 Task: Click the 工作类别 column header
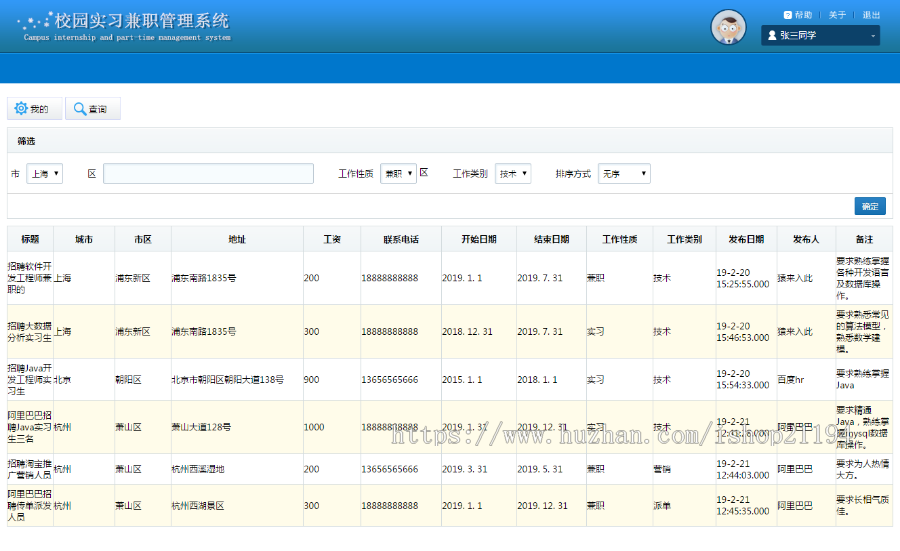click(684, 239)
